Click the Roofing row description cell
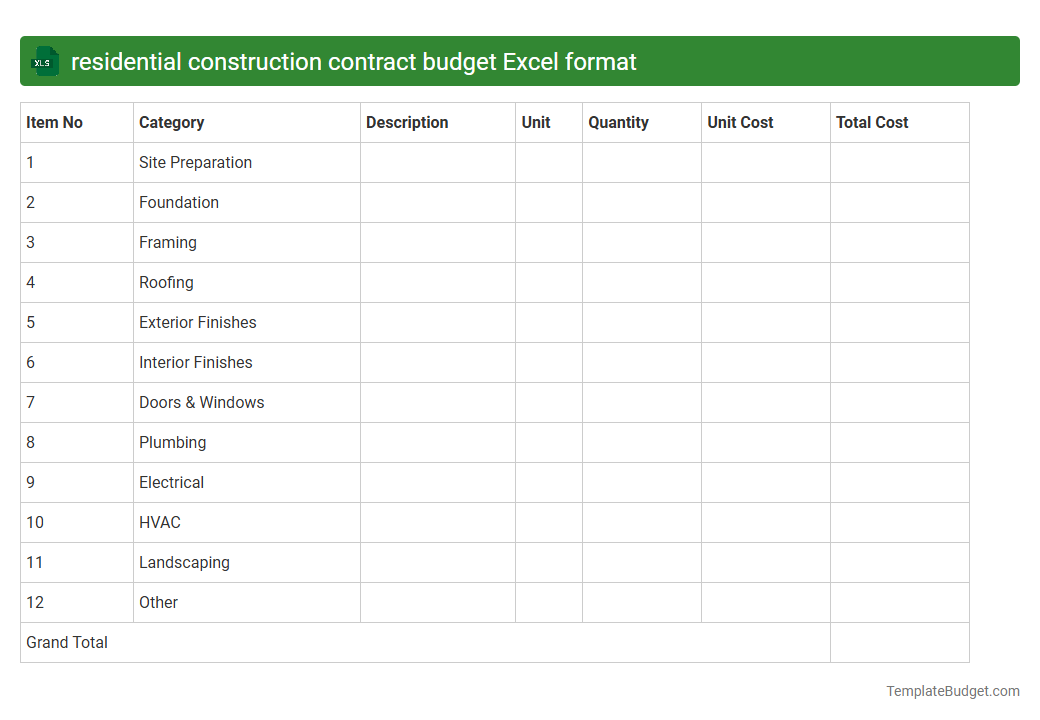Screen dimensions: 1040x720 tap(437, 282)
